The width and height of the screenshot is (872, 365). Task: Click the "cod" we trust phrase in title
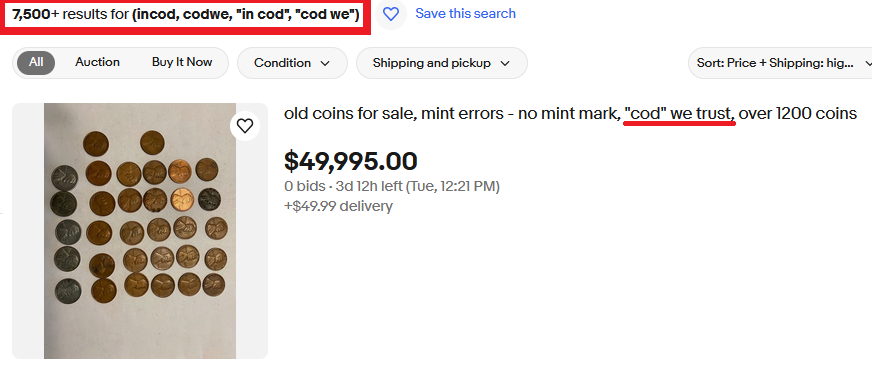[680, 114]
